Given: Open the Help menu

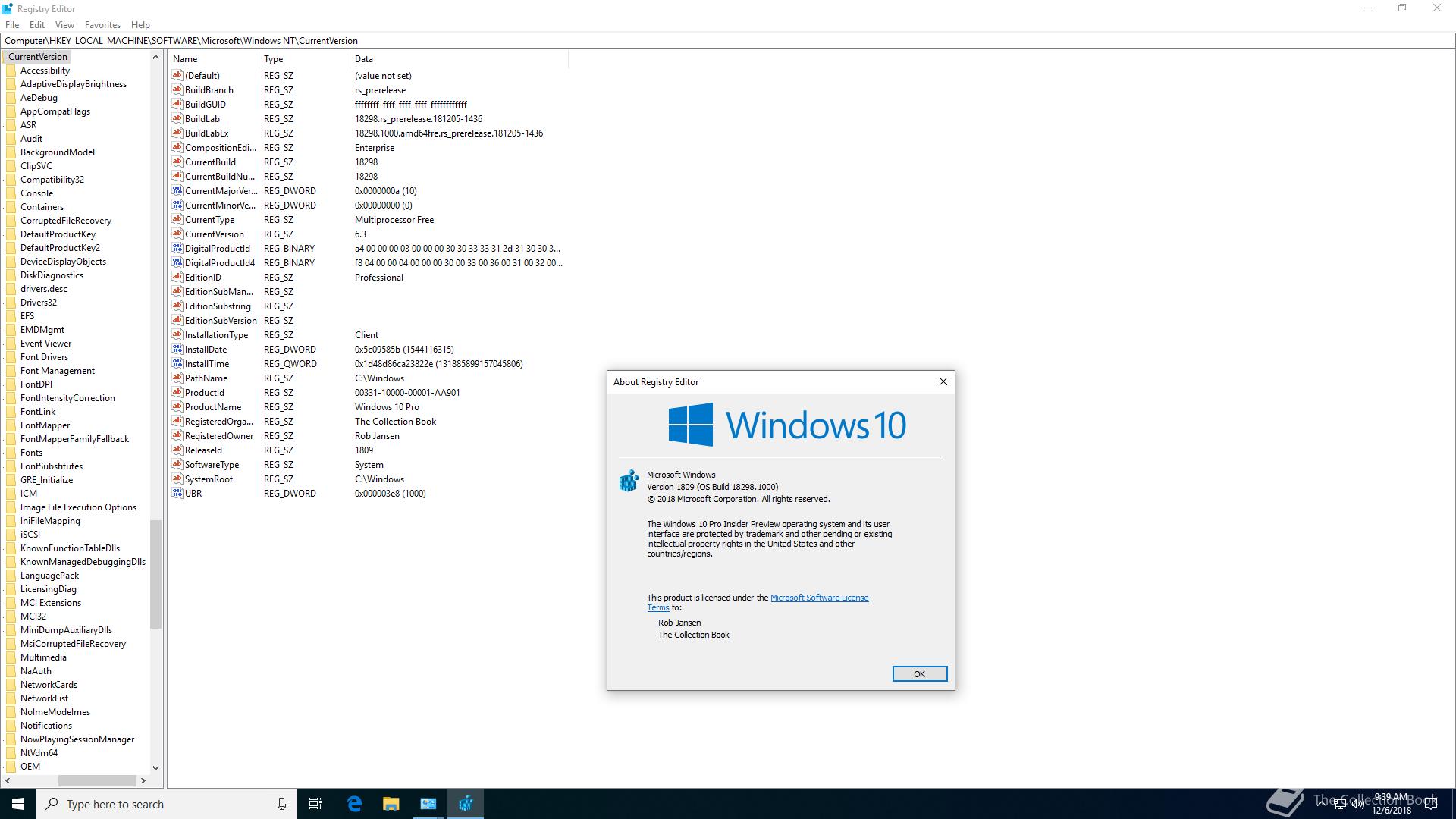Looking at the screenshot, I should (140, 25).
